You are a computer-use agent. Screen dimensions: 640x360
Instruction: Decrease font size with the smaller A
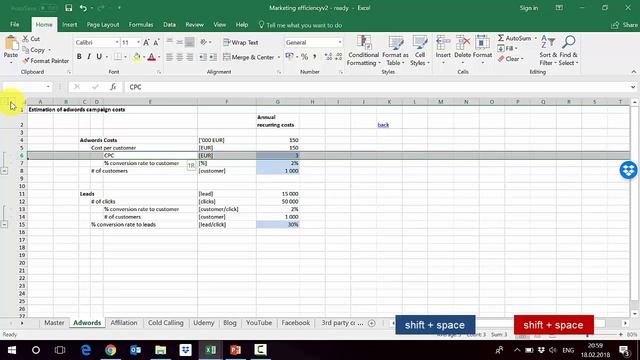coord(156,42)
